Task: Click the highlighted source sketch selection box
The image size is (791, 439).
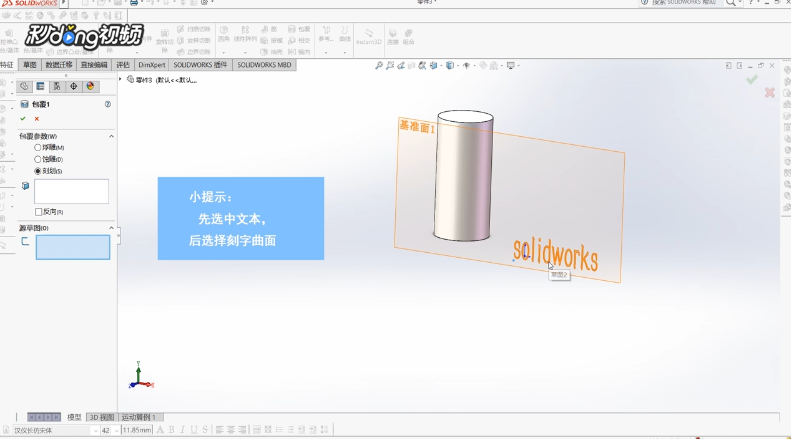Action: (73, 247)
